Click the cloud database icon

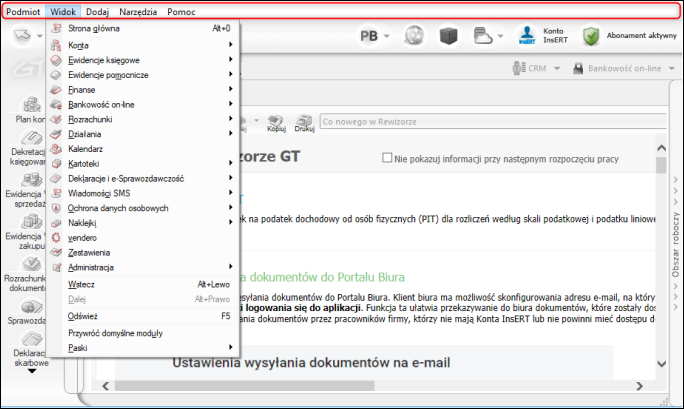point(483,36)
